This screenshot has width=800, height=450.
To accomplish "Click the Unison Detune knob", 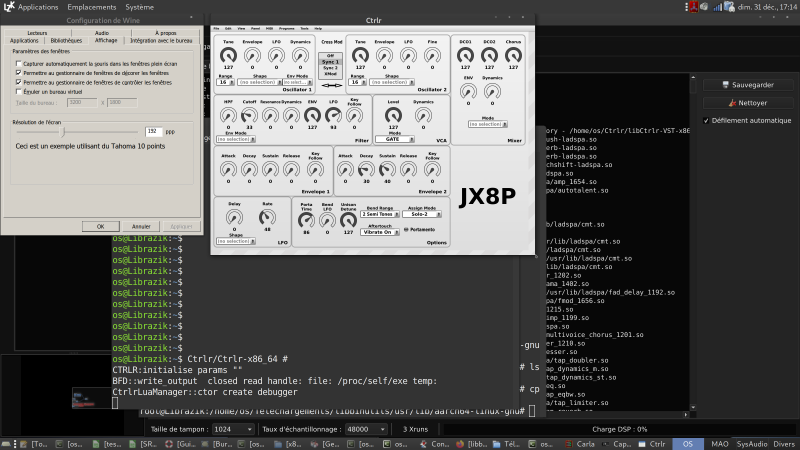I will pos(348,220).
